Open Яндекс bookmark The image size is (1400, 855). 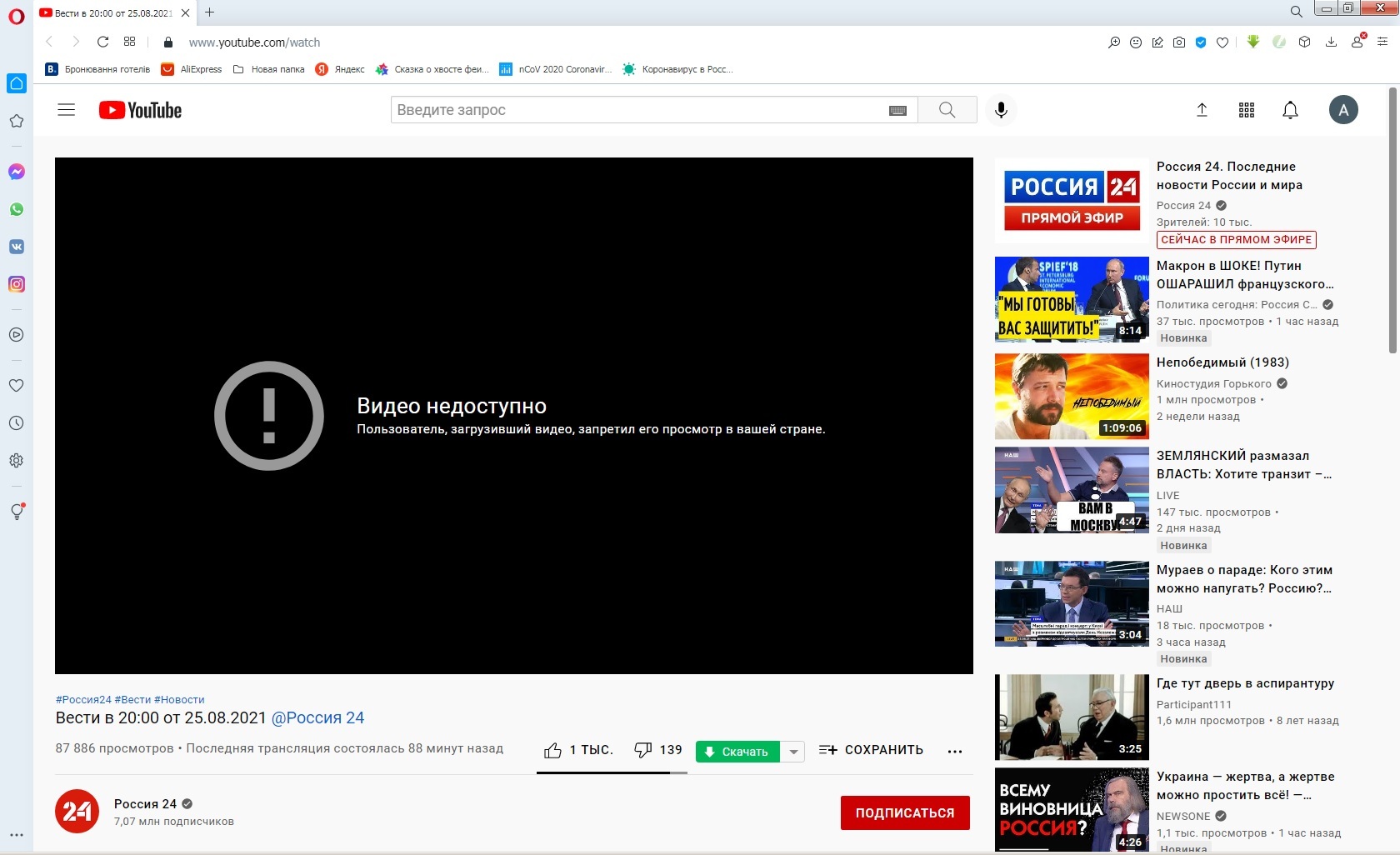[340, 69]
